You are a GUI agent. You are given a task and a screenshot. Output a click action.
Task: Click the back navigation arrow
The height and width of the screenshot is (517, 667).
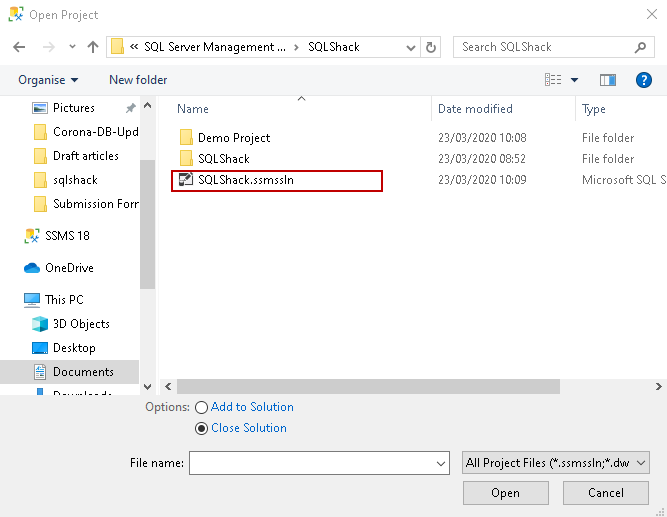20,47
